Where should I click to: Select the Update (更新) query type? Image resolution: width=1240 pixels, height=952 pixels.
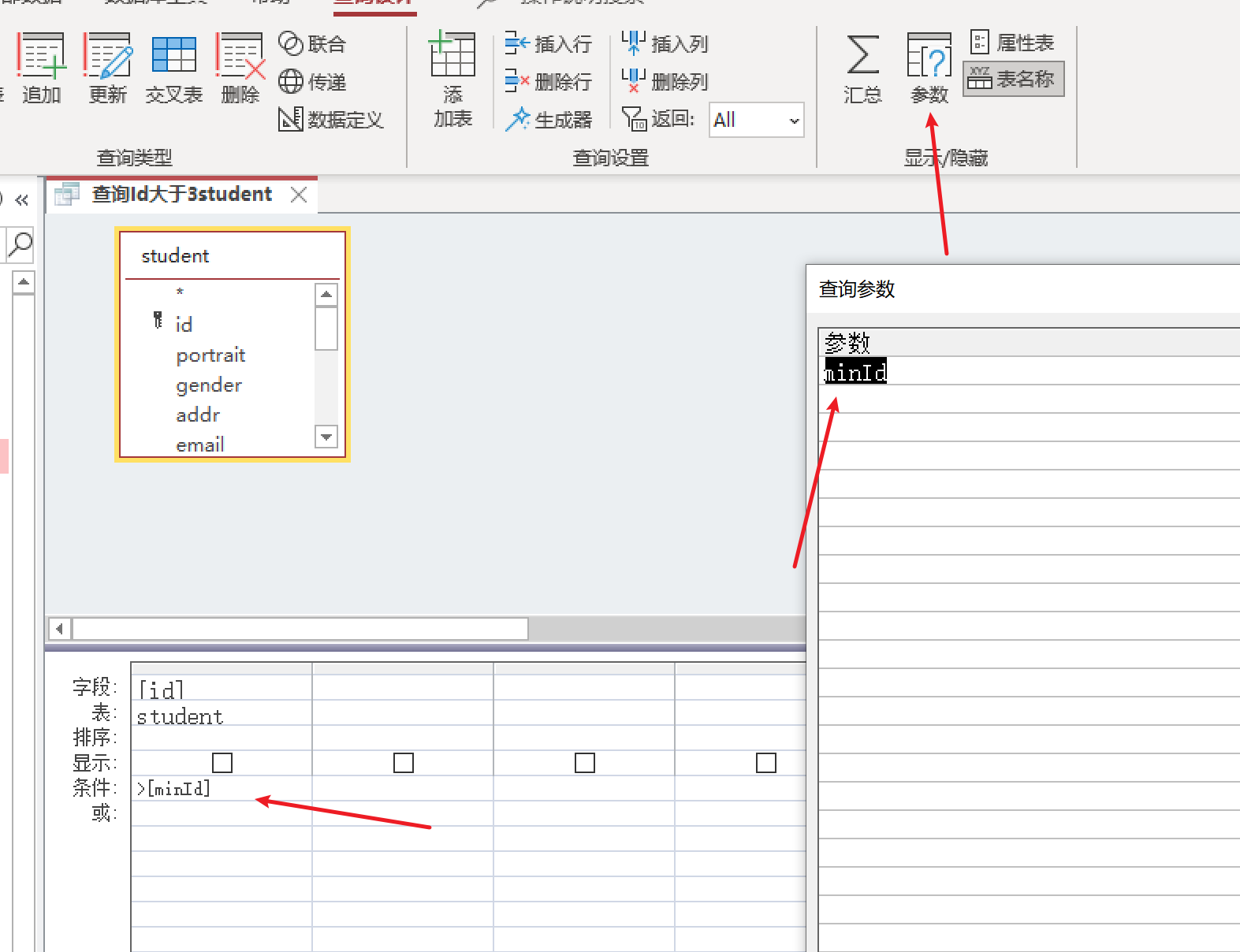point(107,69)
